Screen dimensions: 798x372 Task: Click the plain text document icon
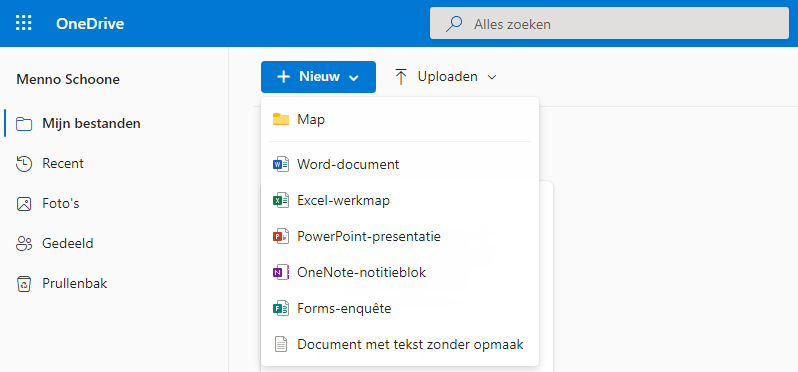[281, 345]
